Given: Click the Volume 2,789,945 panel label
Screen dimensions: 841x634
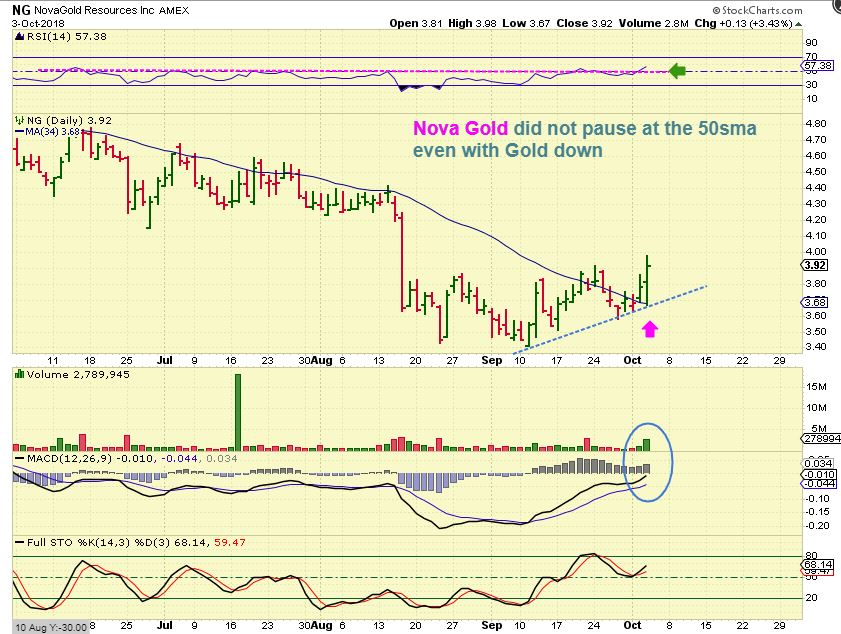Looking at the screenshot, I should 78,374.
